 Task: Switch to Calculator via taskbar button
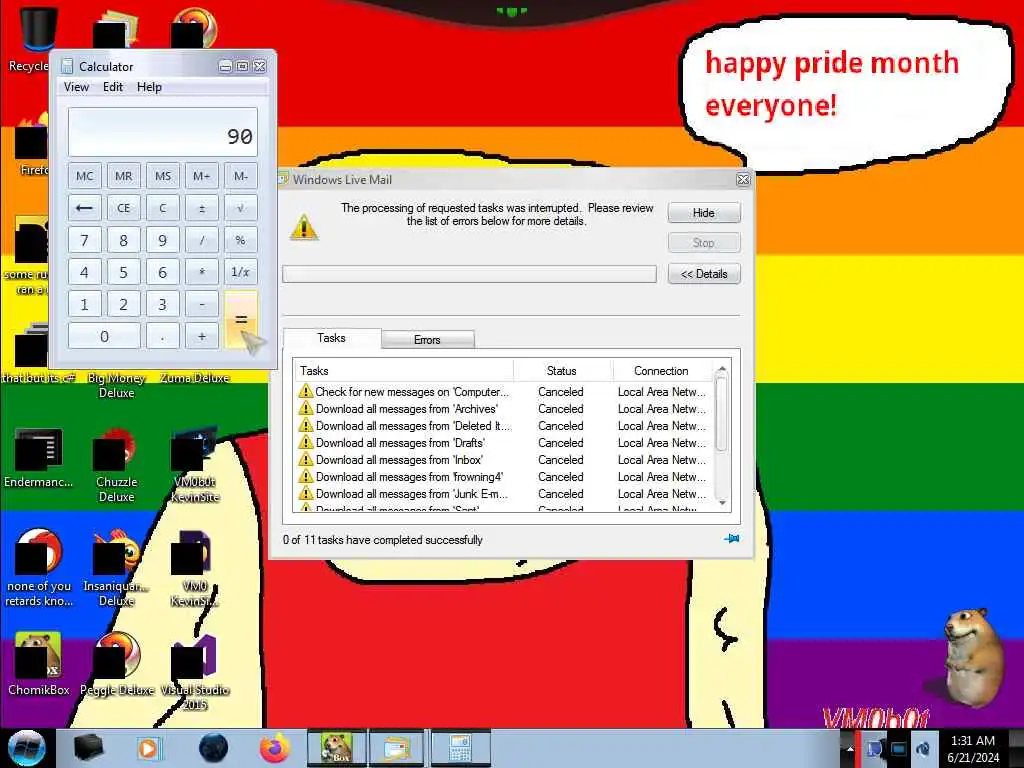click(x=460, y=748)
